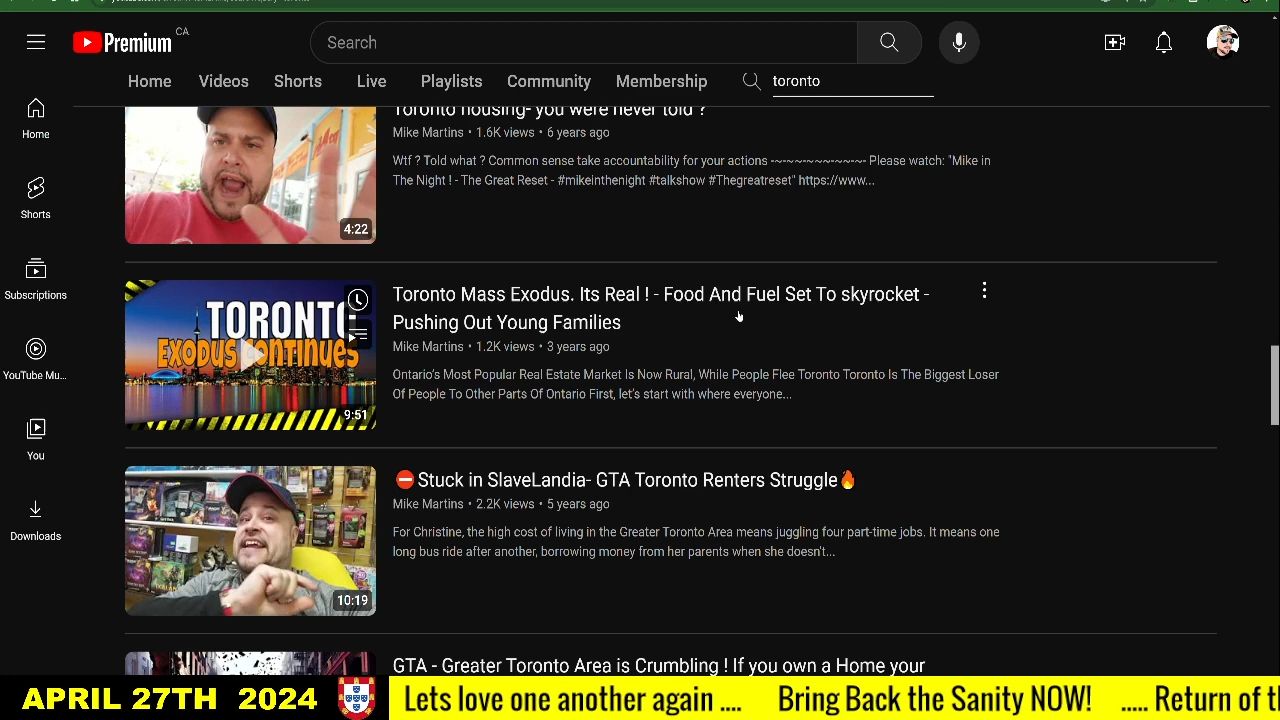Add Toronto Exodus video to Watch Later
The width and height of the screenshot is (1280, 720).
[357, 300]
